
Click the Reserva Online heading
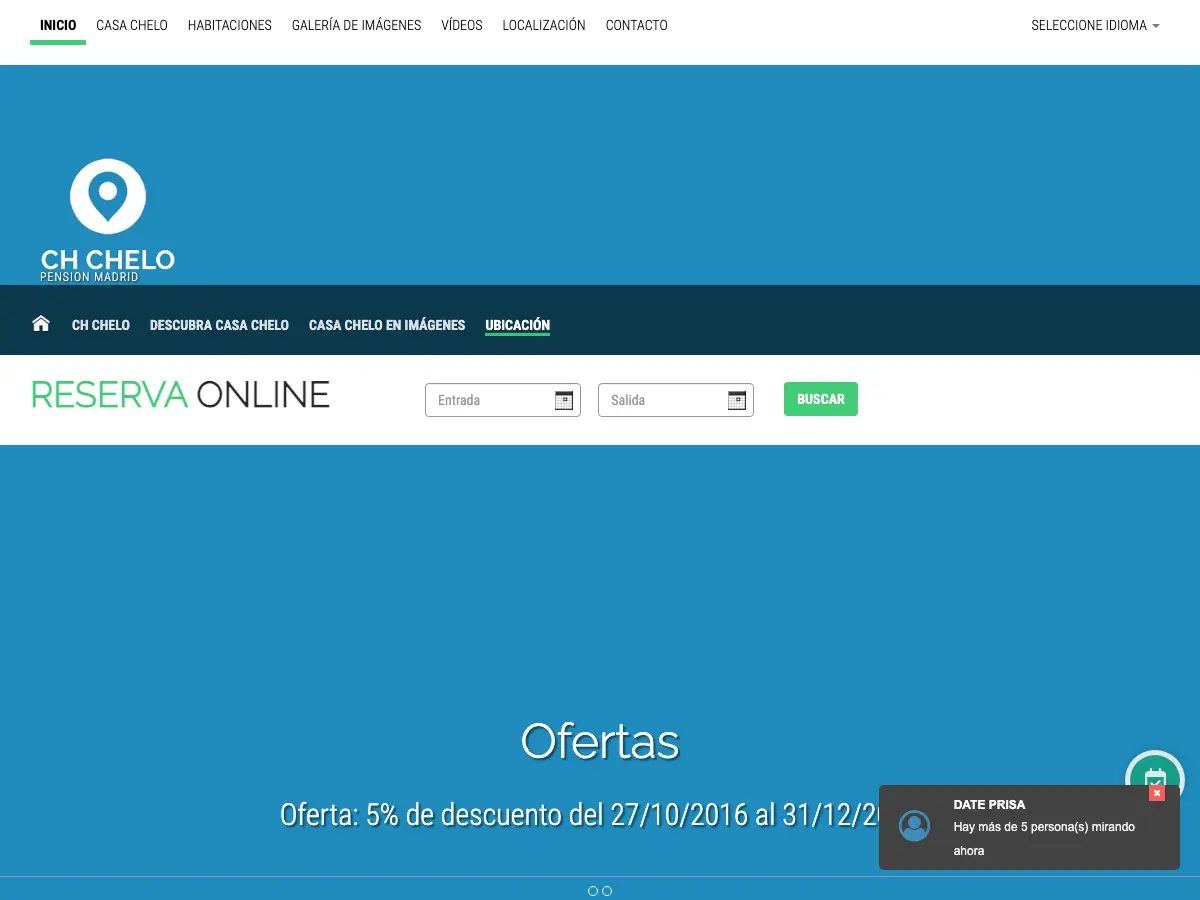click(x=181, y=395)
